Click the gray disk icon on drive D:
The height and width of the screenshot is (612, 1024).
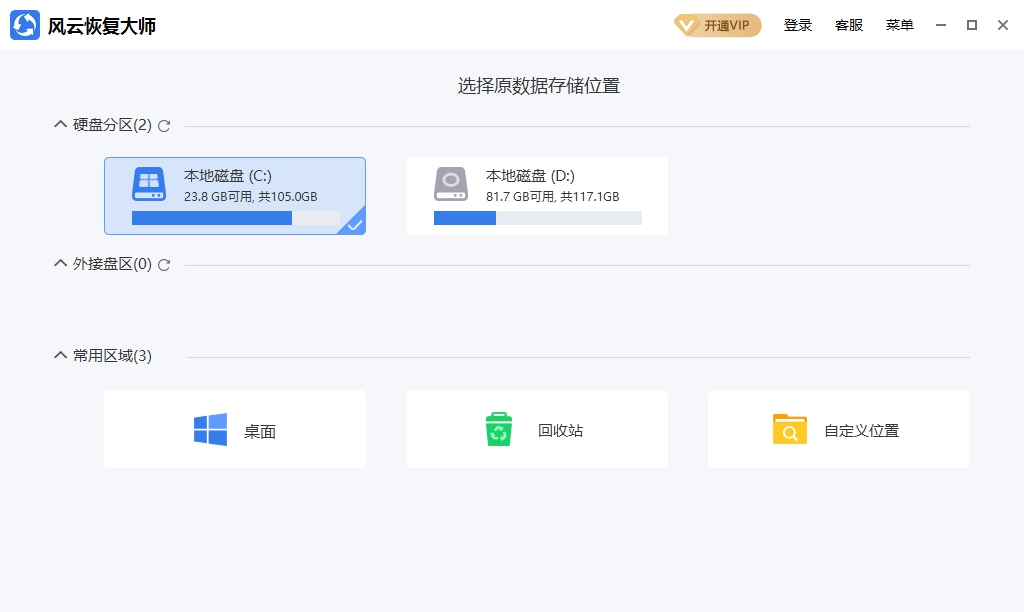[x=450, y=185]
